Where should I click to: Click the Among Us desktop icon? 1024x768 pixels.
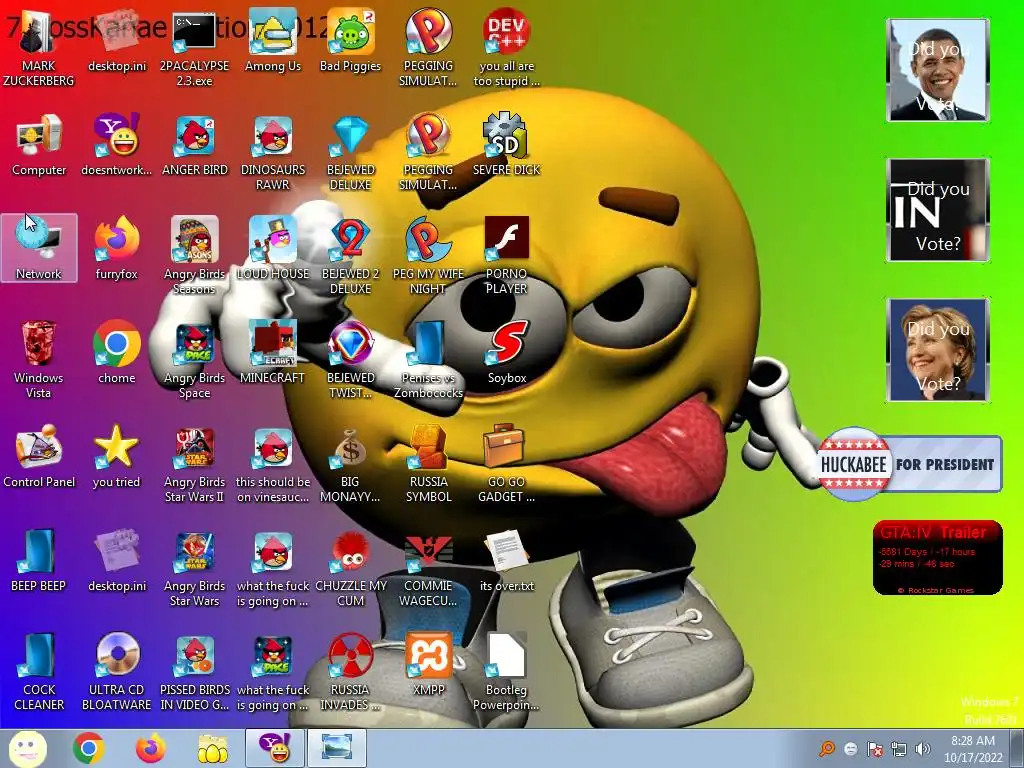[x=272, y=40]
